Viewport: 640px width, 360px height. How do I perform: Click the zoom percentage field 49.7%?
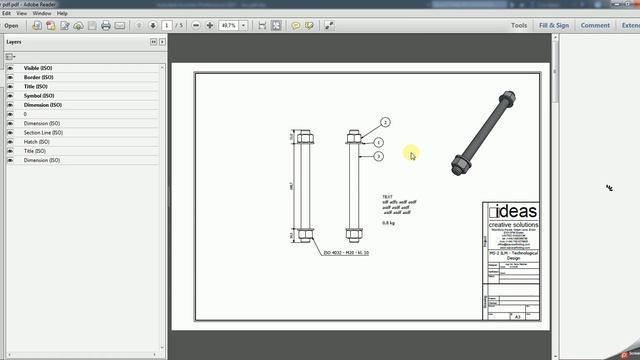click(x=229, y=26)
